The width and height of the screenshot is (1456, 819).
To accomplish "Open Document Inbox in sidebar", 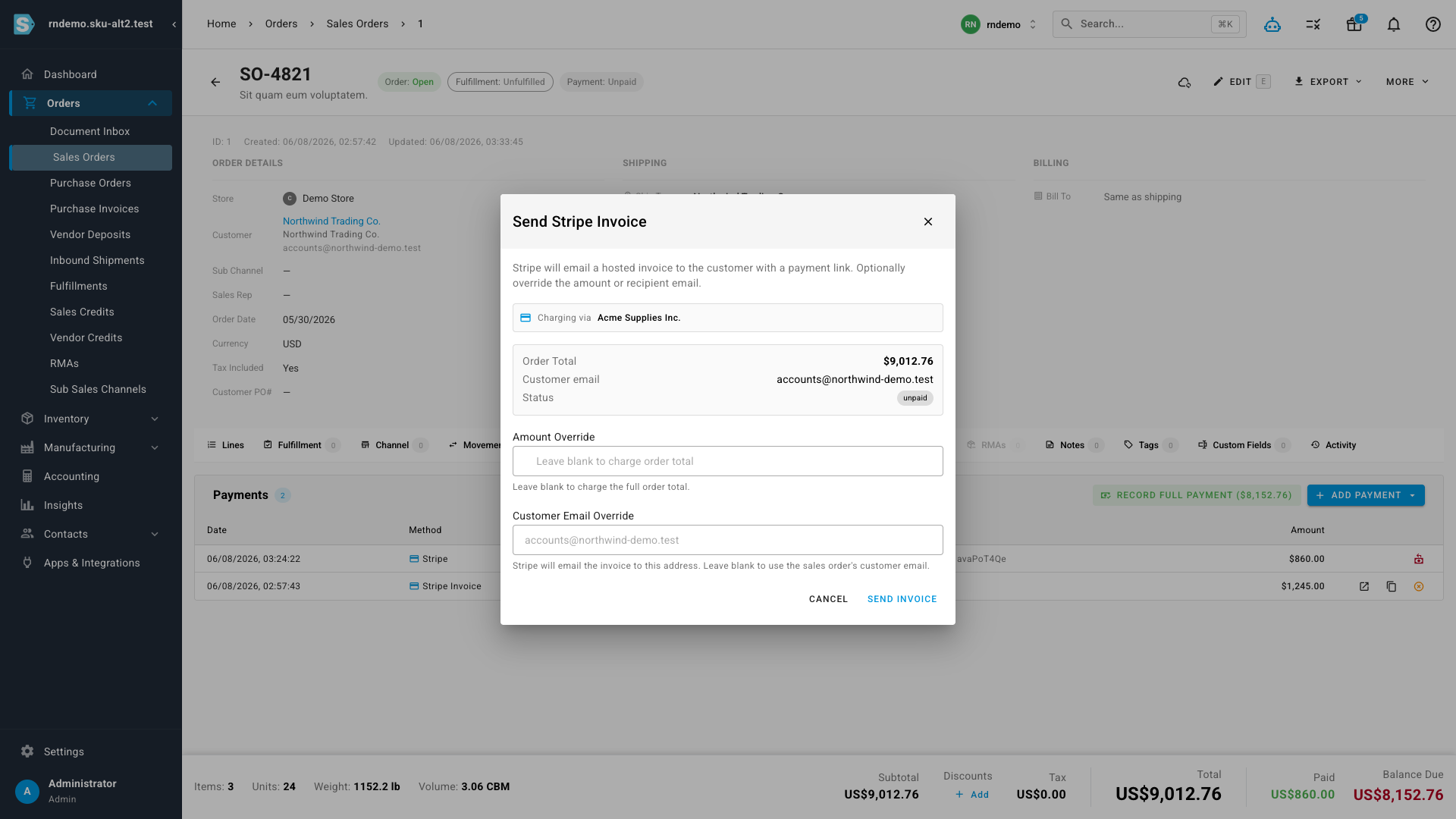I will click(89, 131).
